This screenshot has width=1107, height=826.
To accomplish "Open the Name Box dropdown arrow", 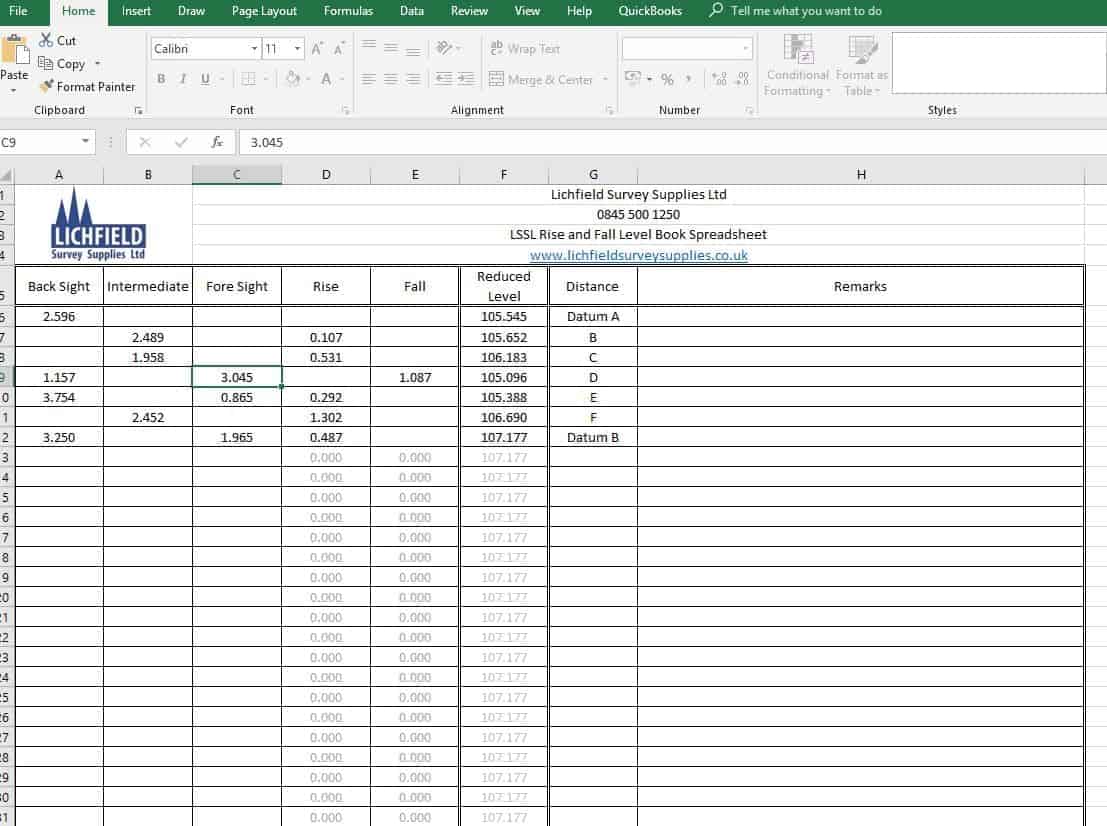I will click(x=85, y=141).
